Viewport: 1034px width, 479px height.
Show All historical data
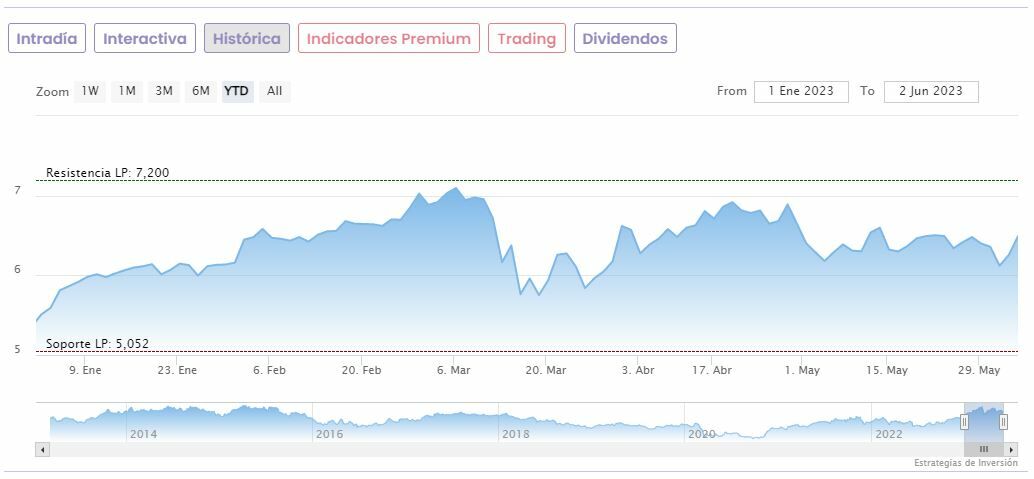(x=275, y=91)
